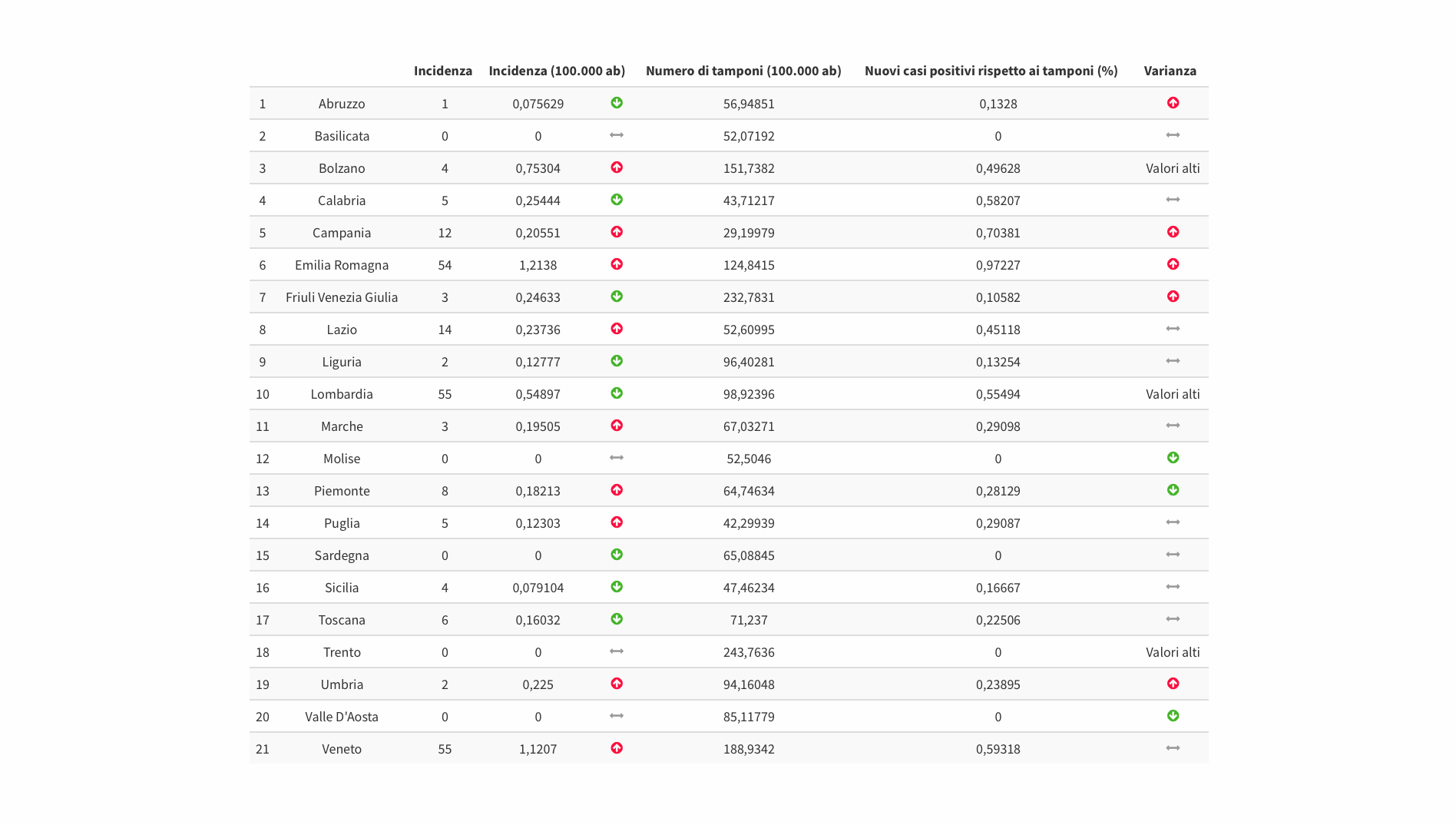Click the red up arrow in Bolzano's incidence column
The height and width of the screenshot is (825, 1456).
[x=616, y=167]
